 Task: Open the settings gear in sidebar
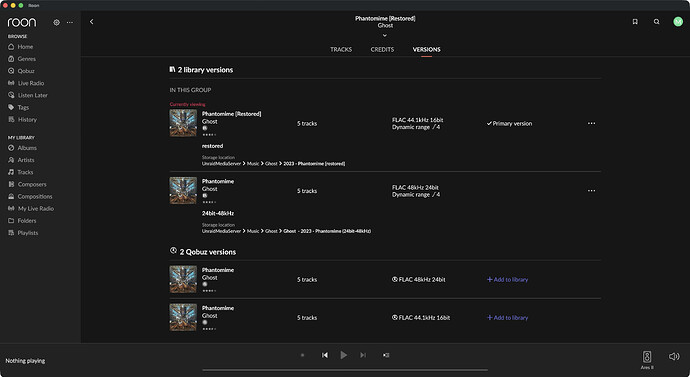click(x=56, y=22)
